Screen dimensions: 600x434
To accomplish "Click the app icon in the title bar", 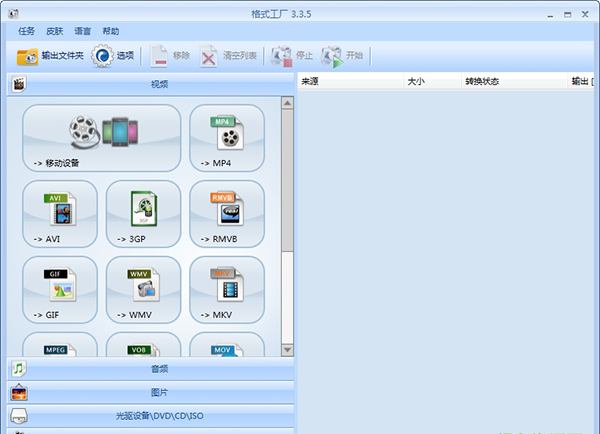I will click(13, 14).
